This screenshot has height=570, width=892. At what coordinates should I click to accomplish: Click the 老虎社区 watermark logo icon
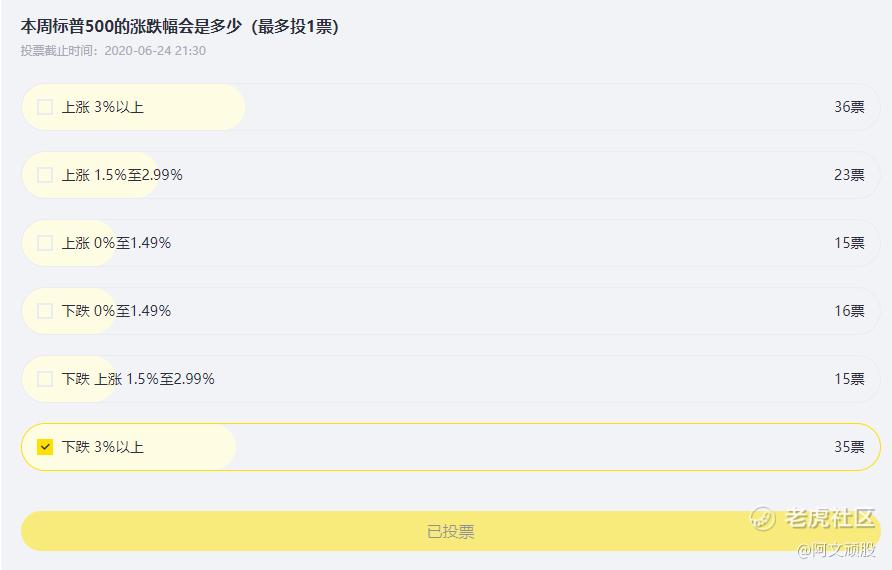coord(762,518)
